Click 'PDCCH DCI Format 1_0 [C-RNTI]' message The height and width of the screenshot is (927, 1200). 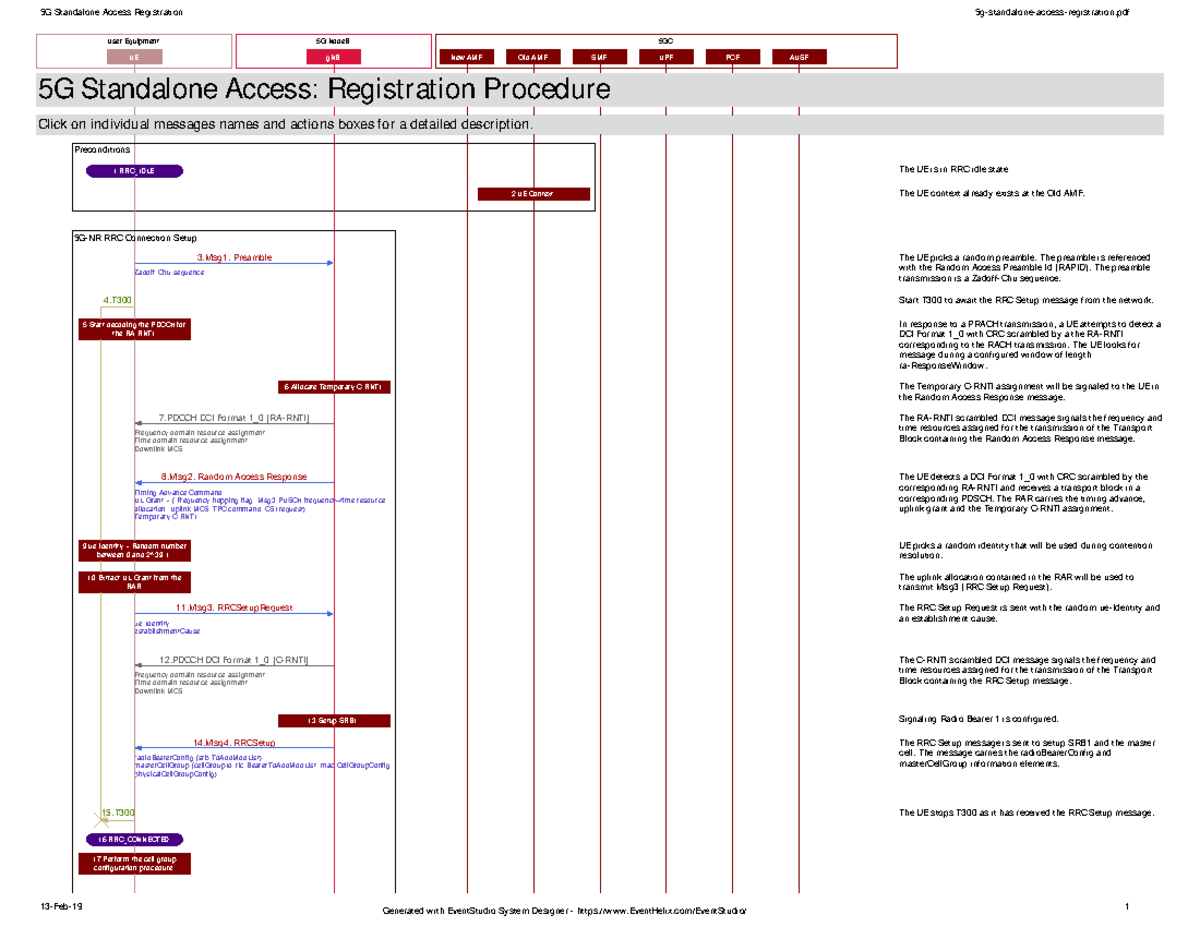(x=234, y=660)
